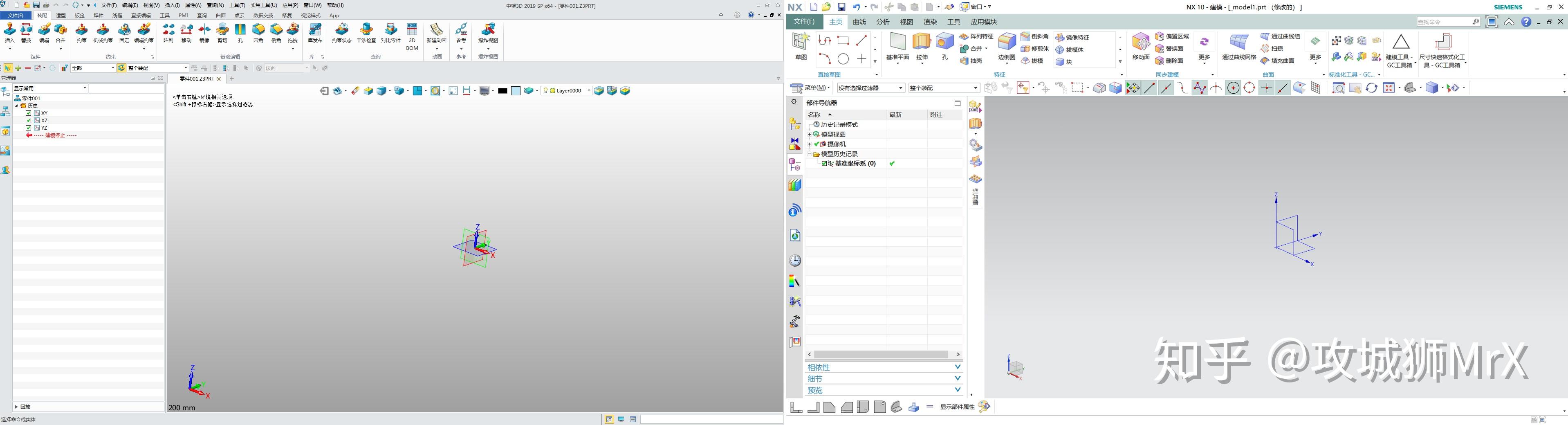The image size is (1568, 425).
Task: Open the 文件(F) button in NX
Action: pyautogui.click(x=804, y=22)
